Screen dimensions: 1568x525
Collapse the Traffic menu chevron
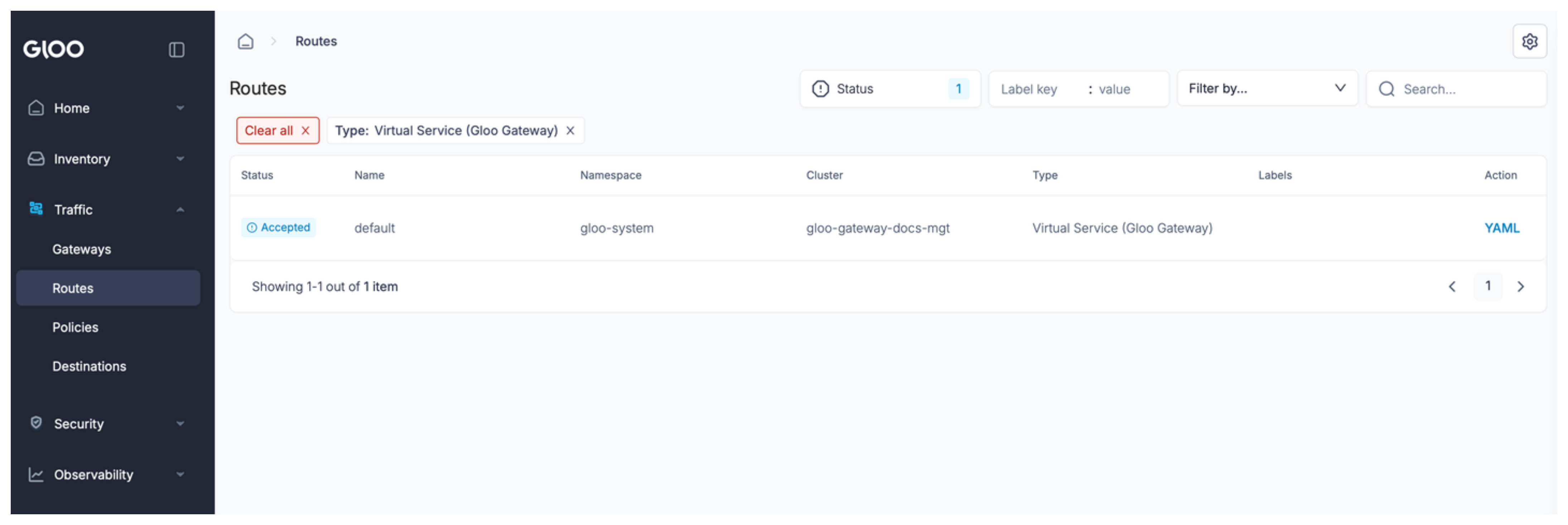pos(180,209)
